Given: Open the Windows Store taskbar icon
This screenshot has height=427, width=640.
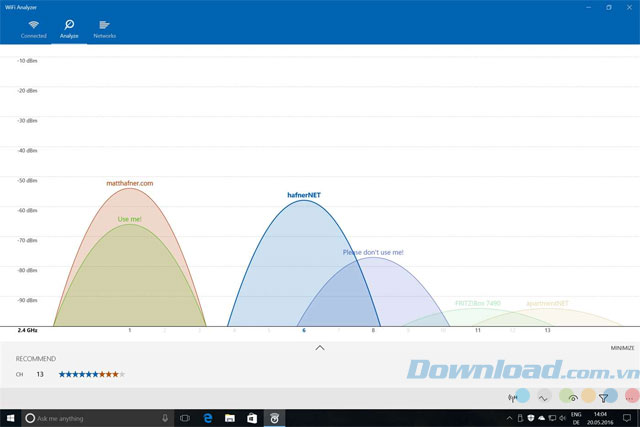Looking at the screenshot, I should tap(252, 418).
